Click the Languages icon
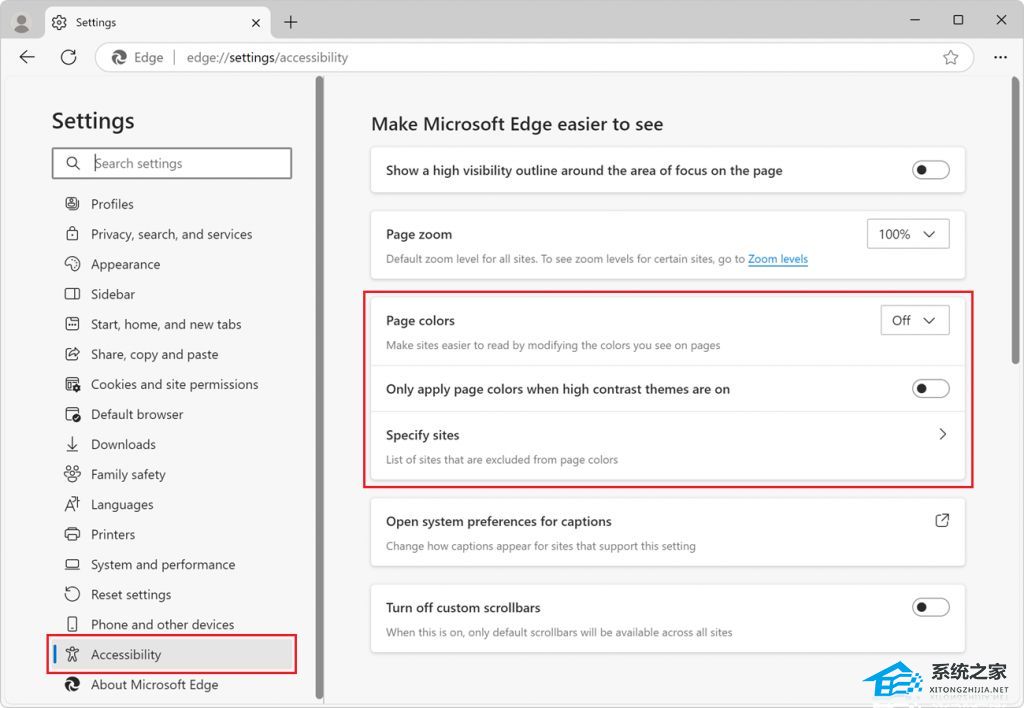Viewport: 1024px width, 708px height. (x=72, y=504)
